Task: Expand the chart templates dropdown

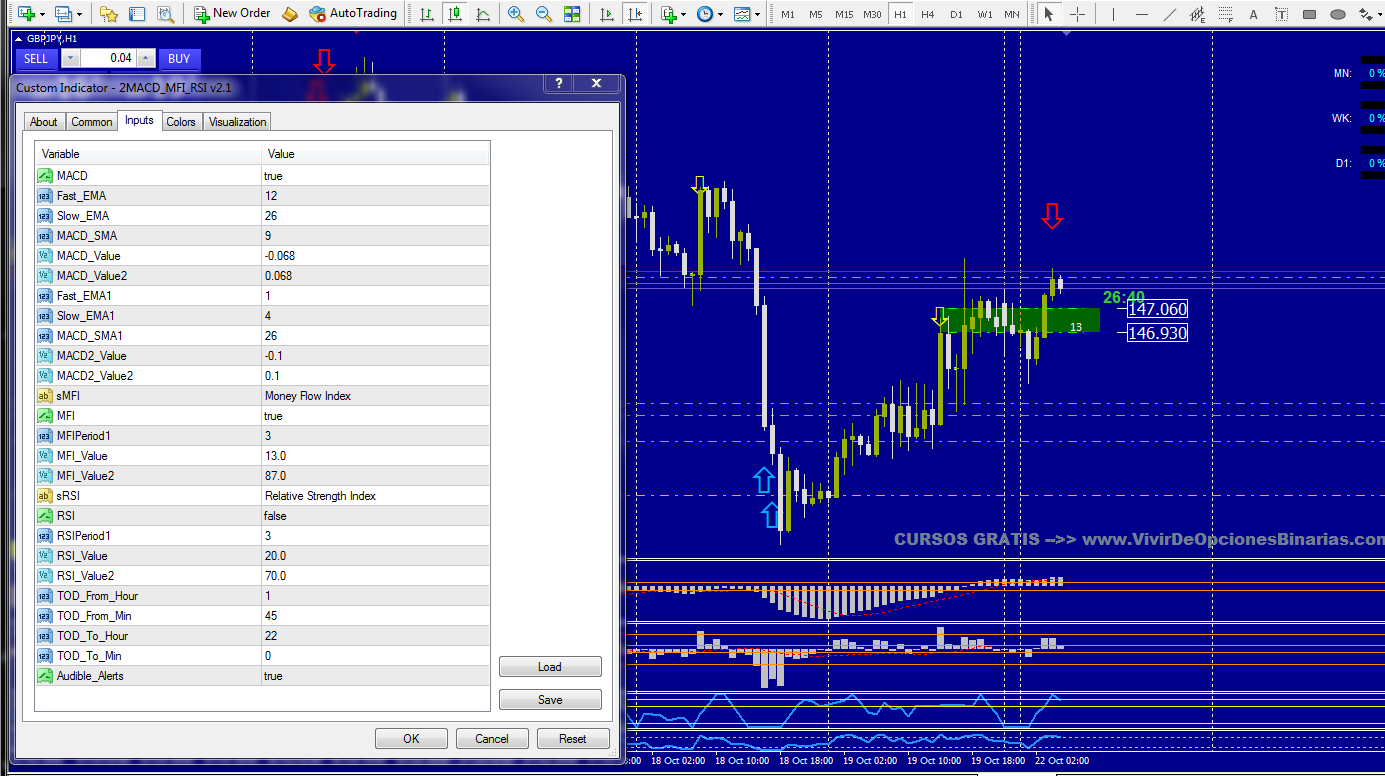Action: point(745,14)
